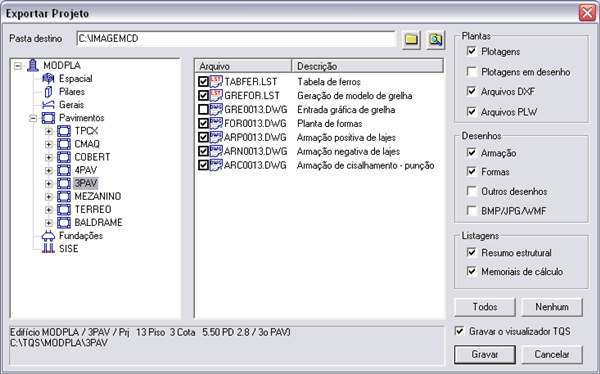Expand the TERREO floor node
Screen dimensions: 600x374
pyautogui.click(x=49, y=210)
